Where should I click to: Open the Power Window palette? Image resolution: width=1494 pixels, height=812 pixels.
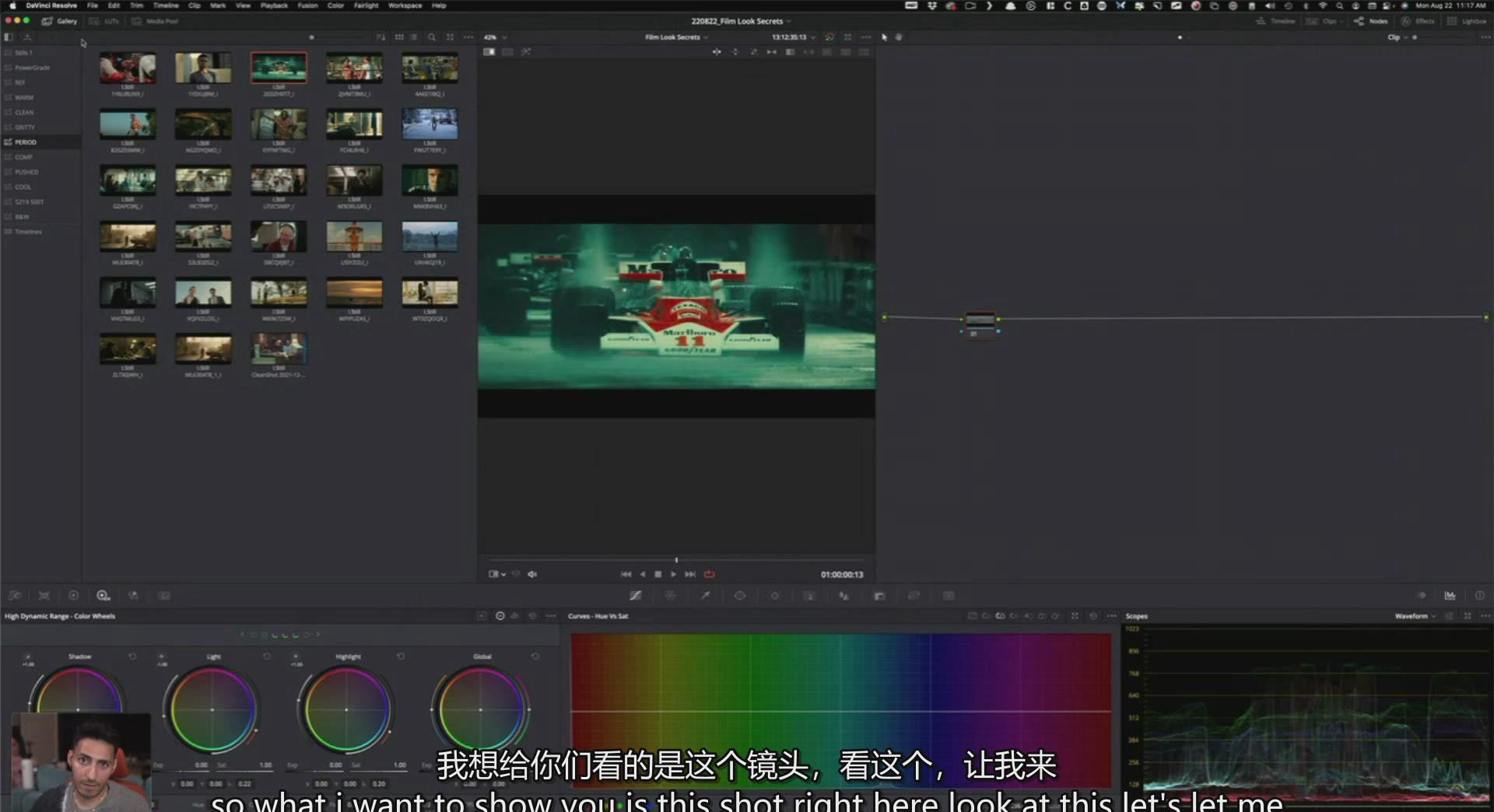tap(740, 596)
